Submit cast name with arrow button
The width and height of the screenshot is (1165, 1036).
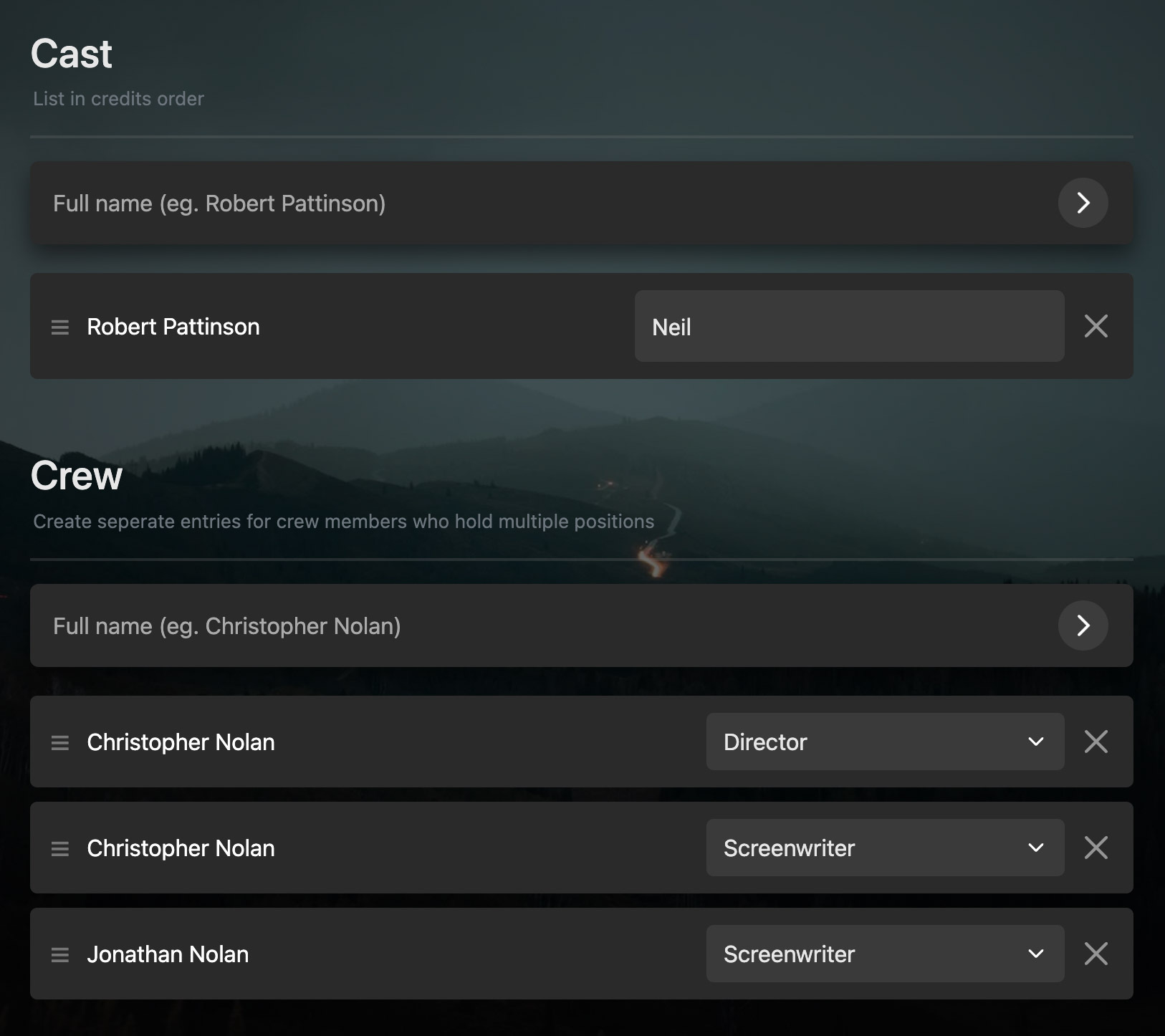tap(1083, 203)
